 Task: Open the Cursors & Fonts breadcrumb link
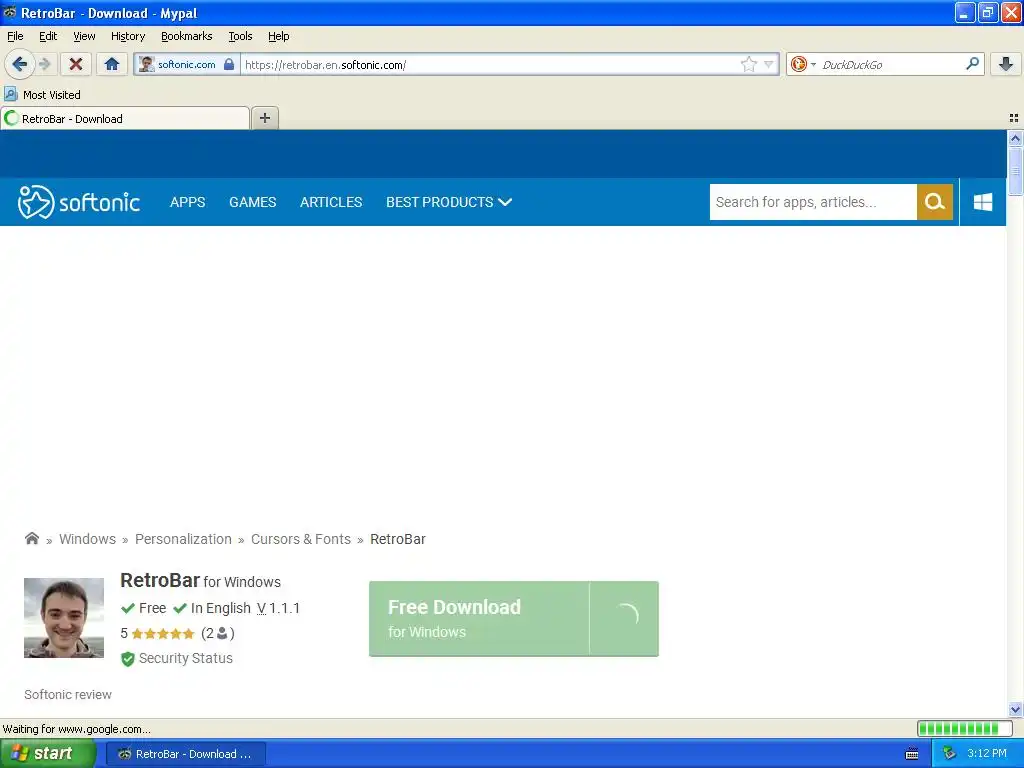pyautogui.click(x=300, y=539)
